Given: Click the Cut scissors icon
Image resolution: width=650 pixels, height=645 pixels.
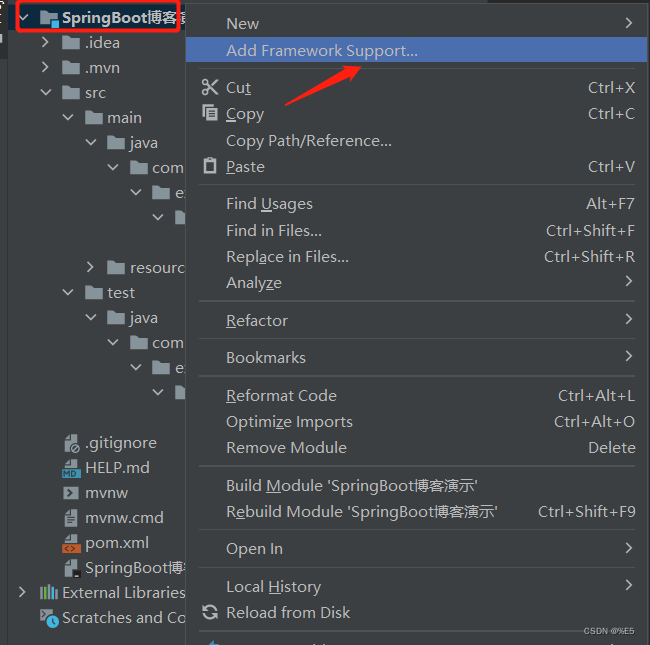Looking at the screenshot, I should [210, 87].
